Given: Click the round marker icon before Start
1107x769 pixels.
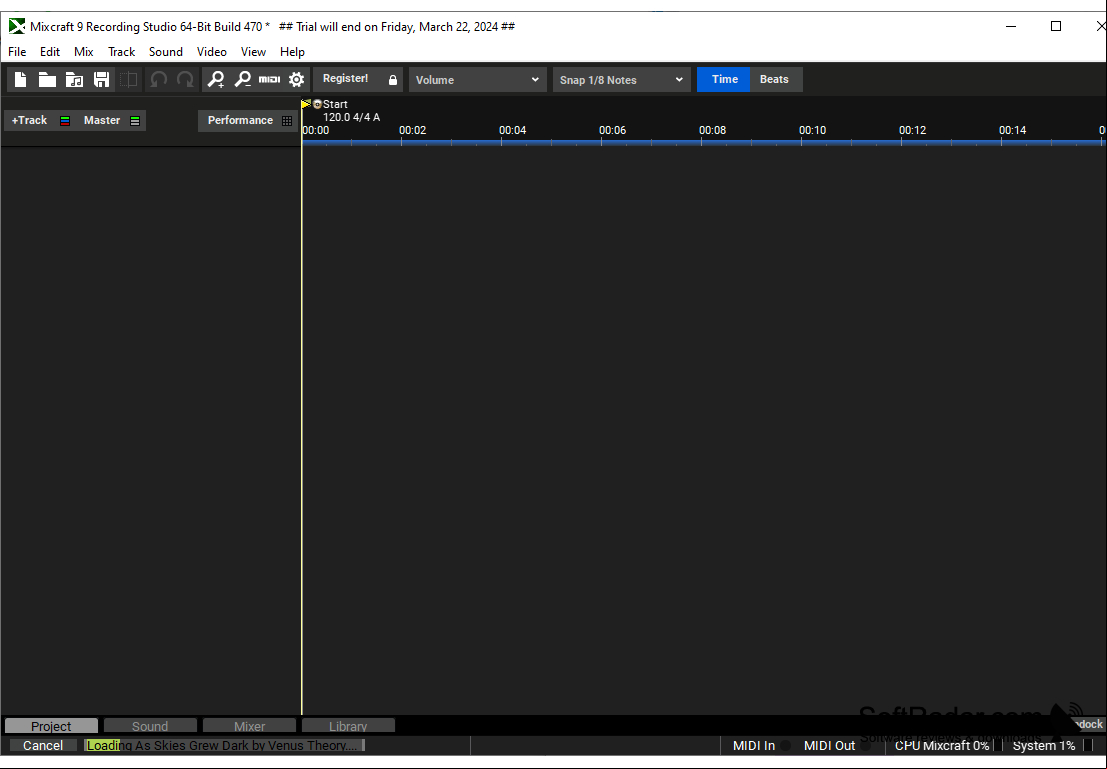Looking at the screenshot, I should click(x=317, y=105).
